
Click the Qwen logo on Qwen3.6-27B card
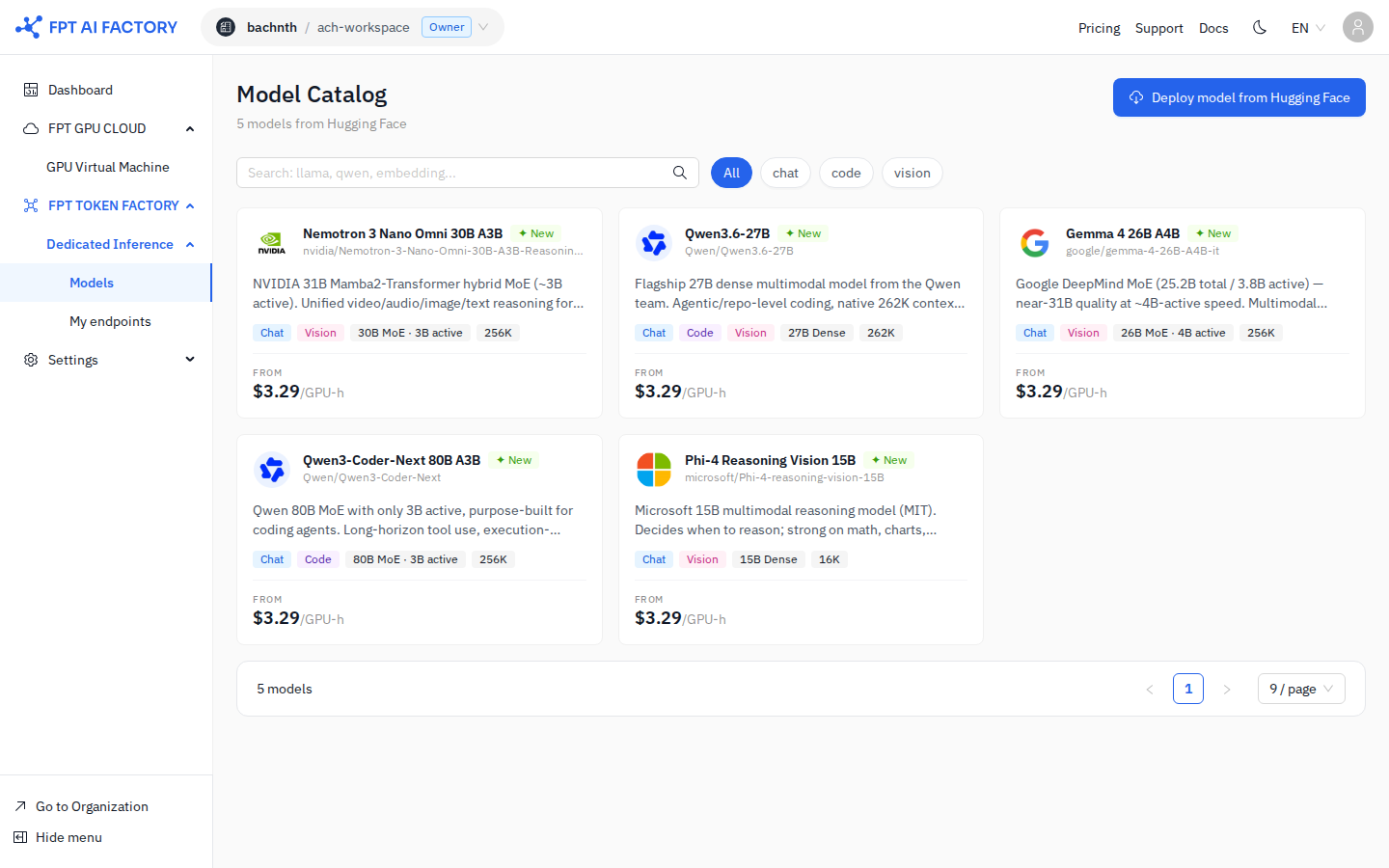point(654,243)
